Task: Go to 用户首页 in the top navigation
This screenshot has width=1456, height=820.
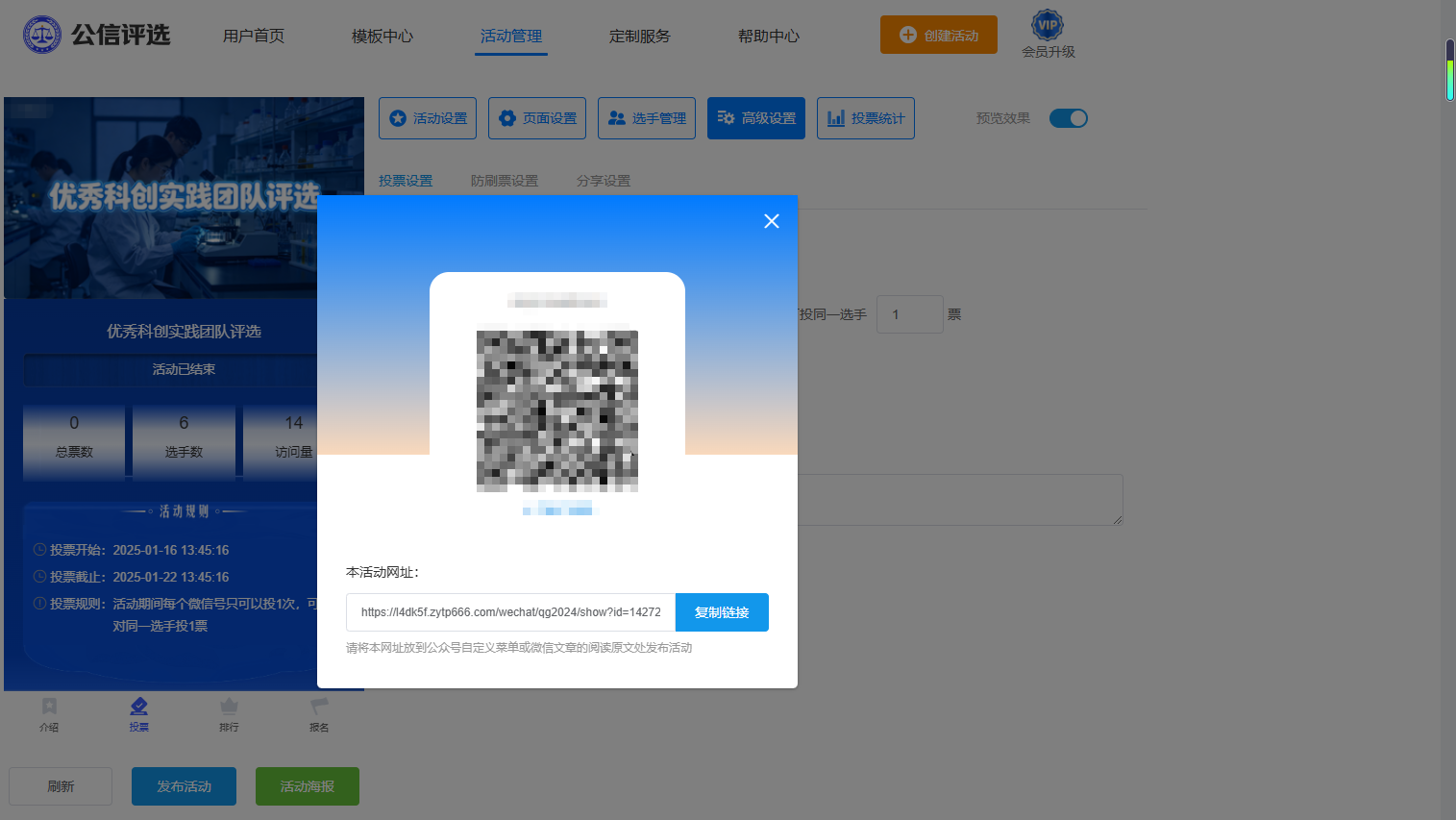Action: coord(254,36)
